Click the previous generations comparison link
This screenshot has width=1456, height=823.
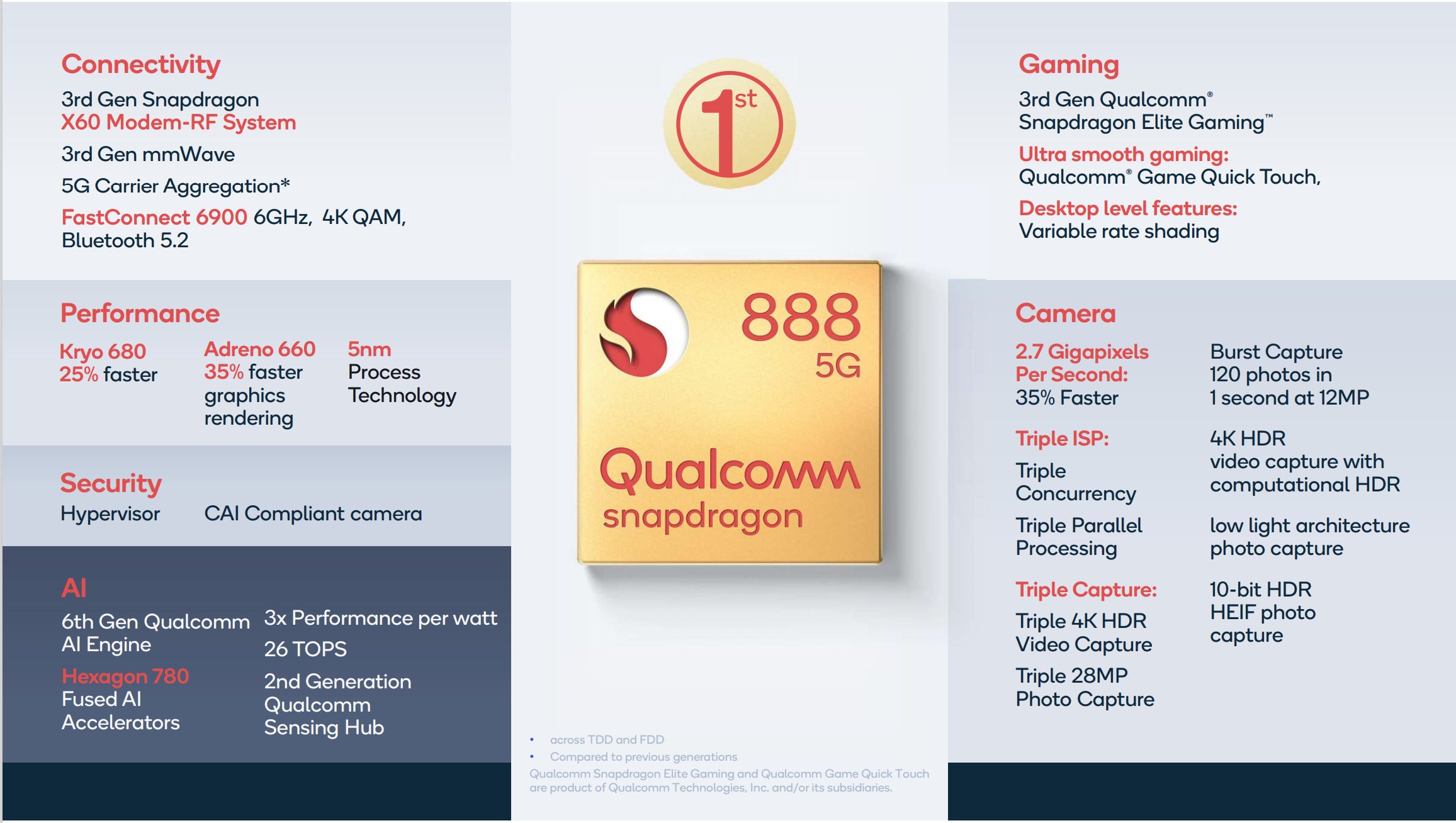[648, 761]
